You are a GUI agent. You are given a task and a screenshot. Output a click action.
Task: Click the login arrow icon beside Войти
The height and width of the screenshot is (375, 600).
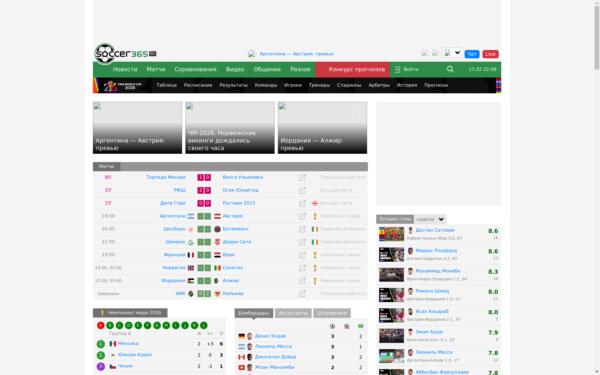(x=397, y=69)
